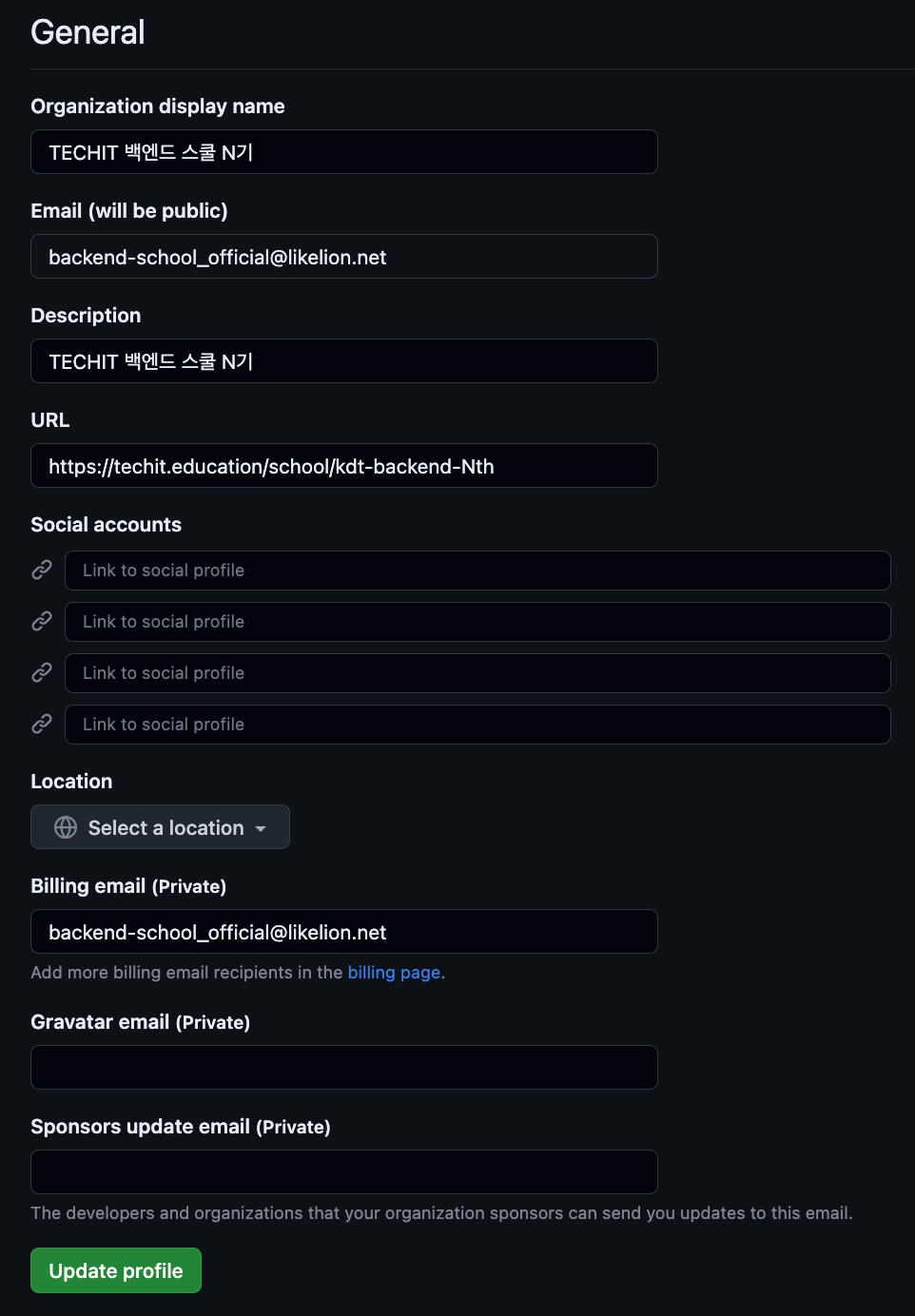Click the public Email input field
The width and height of the screenshot is (915, 1316).
click(x=343, y=257)
